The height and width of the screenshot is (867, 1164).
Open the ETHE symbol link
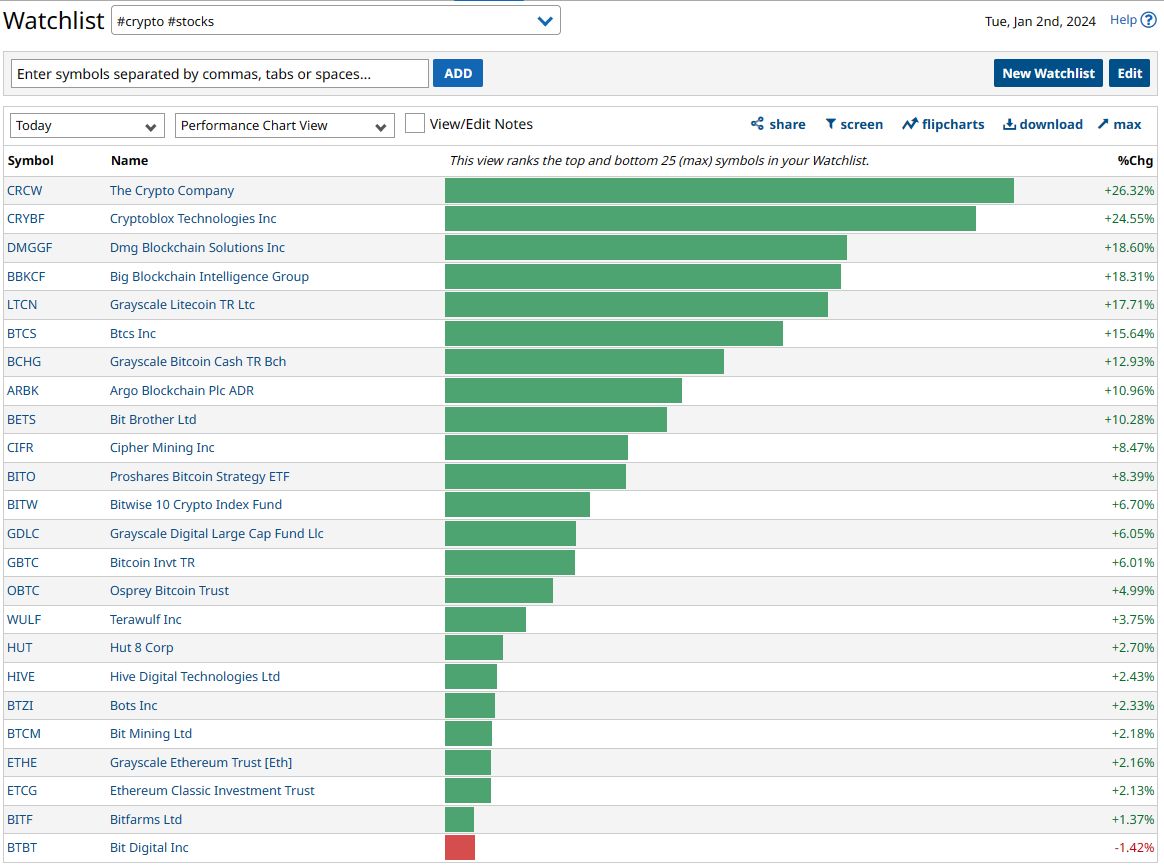(x=22, y=764)
